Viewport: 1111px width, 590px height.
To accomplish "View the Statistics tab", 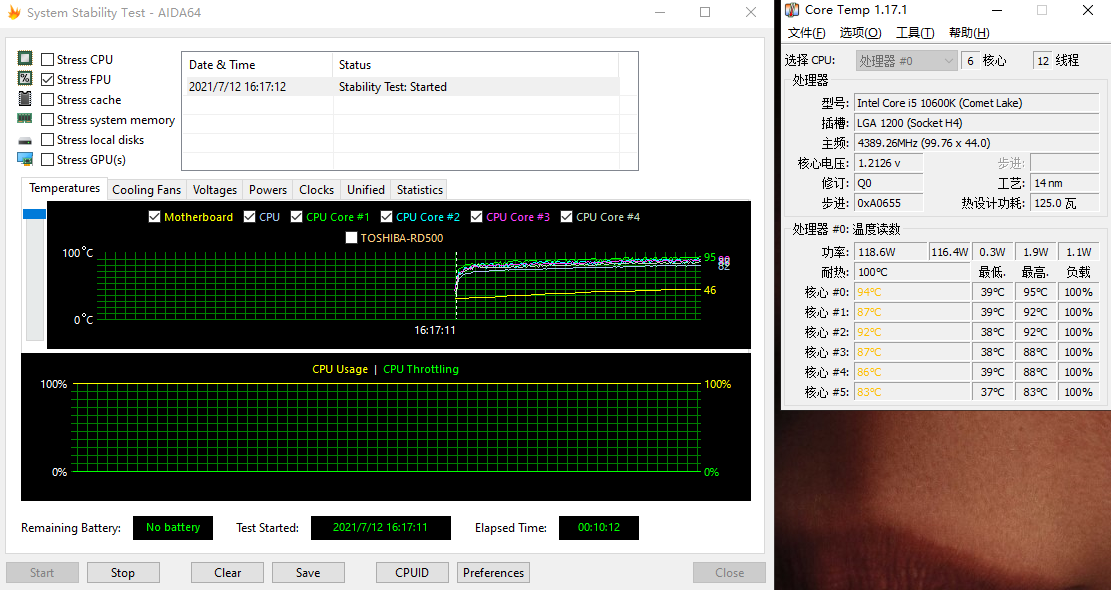I will (419, 190).
